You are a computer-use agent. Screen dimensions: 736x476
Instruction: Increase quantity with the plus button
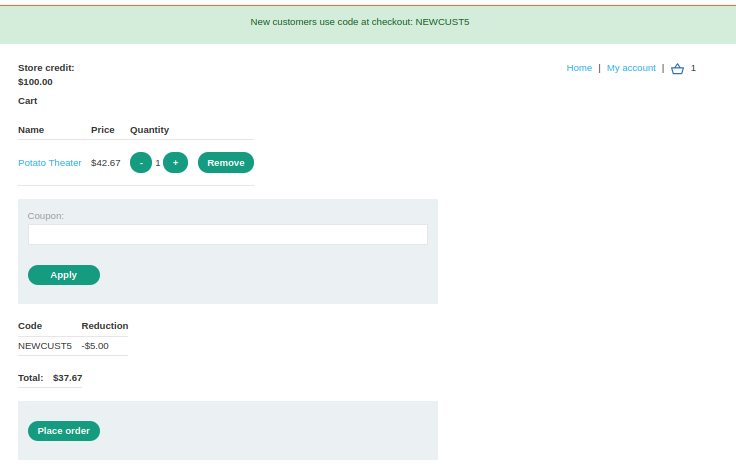[175, 163]
